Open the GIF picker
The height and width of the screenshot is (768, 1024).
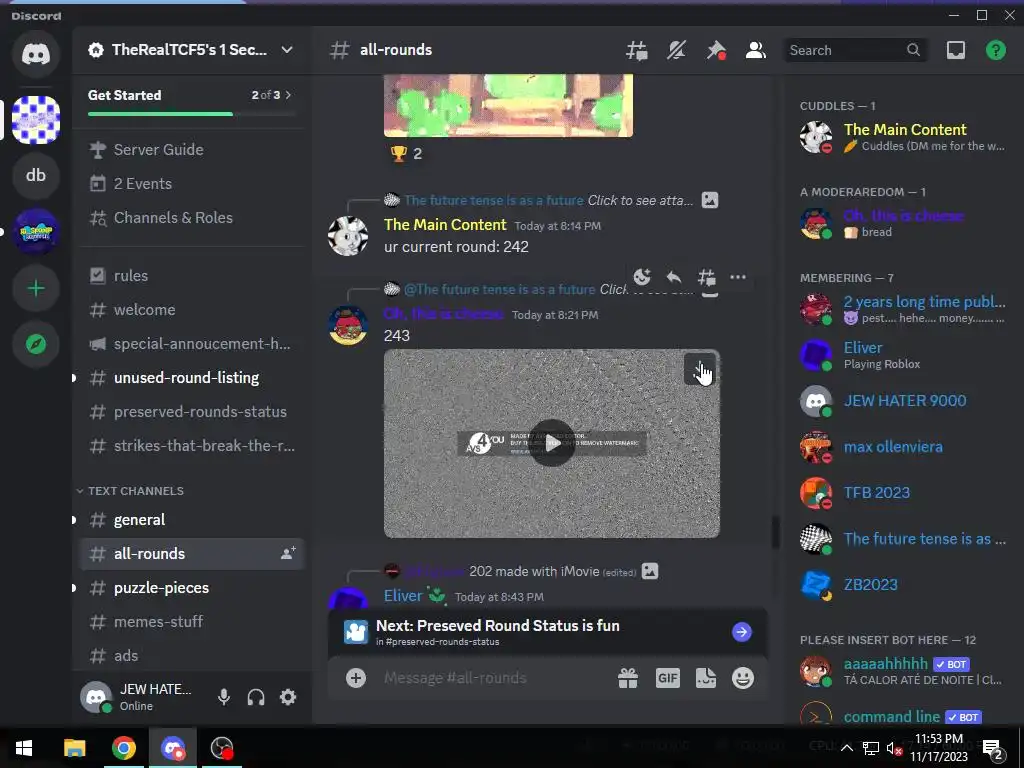click(667, 679)
